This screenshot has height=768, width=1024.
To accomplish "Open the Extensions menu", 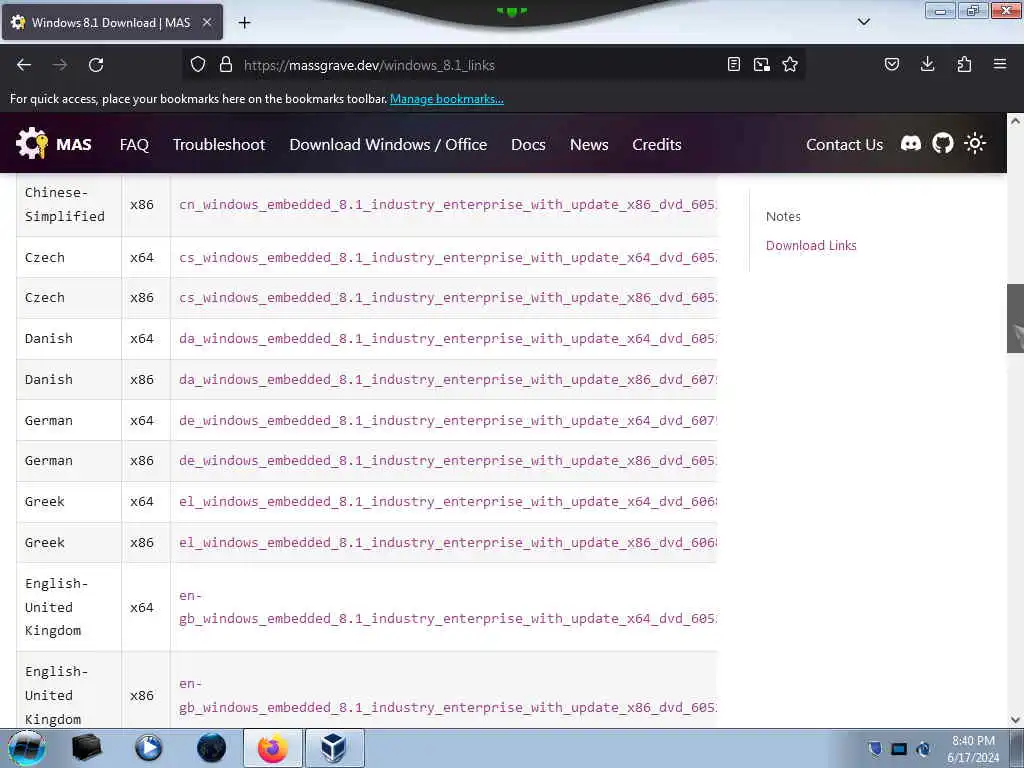I will point(964,64).
